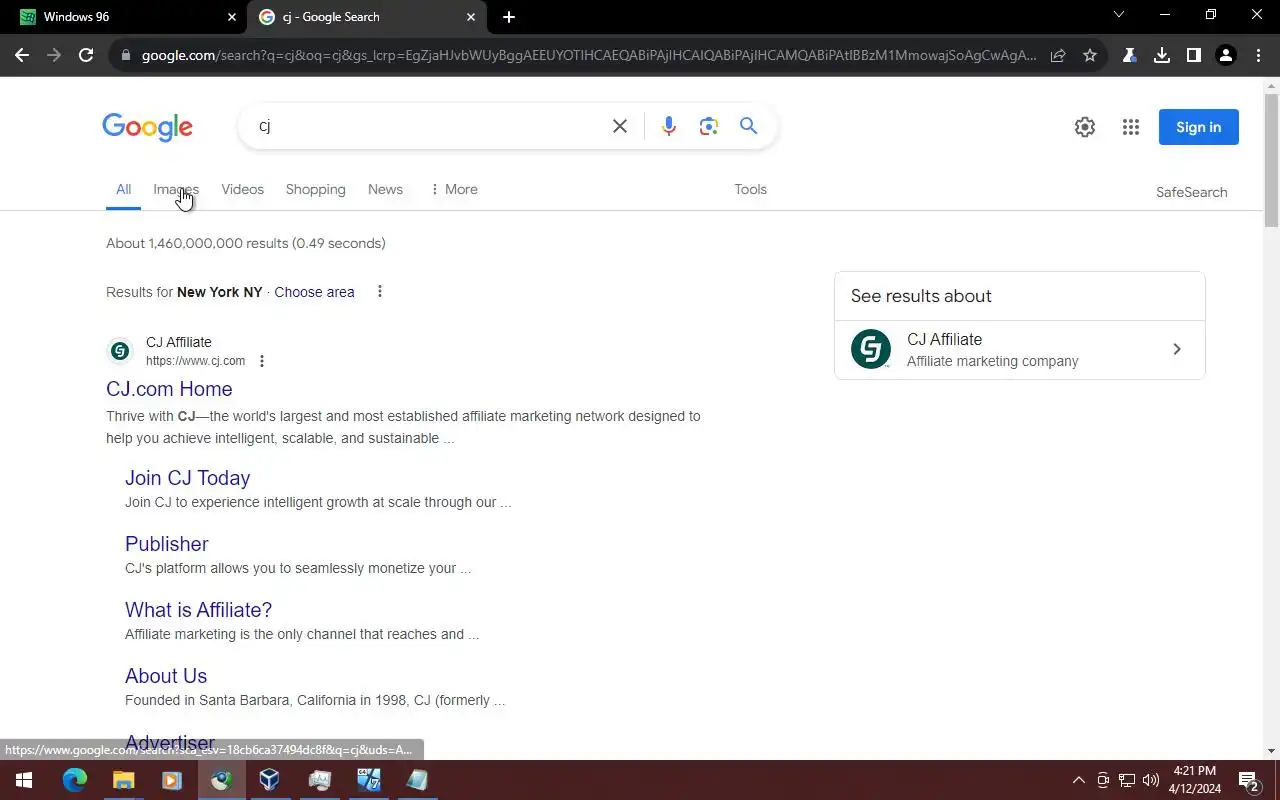Open CJ.com Home result
Viewport: 1280px width, 800px height.
click(x=169, y=389)
